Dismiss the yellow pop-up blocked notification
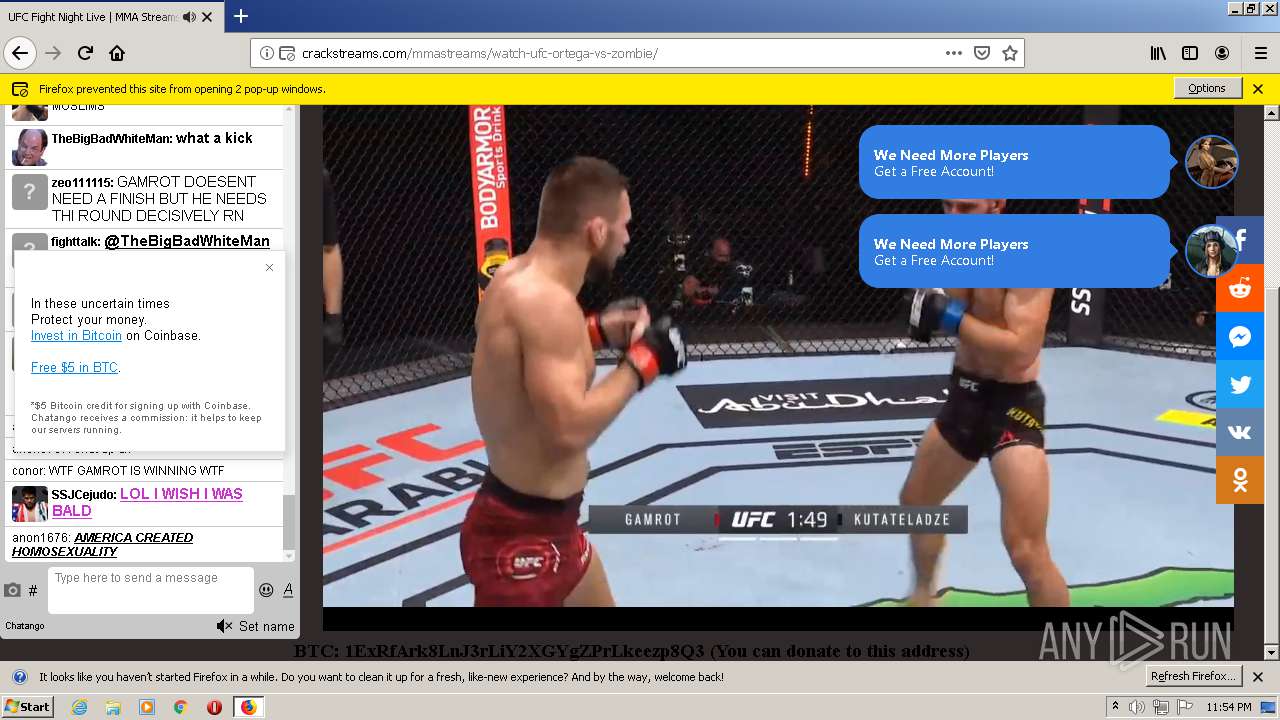This screenshot has height=720, width=1280. click(1258, 88)
